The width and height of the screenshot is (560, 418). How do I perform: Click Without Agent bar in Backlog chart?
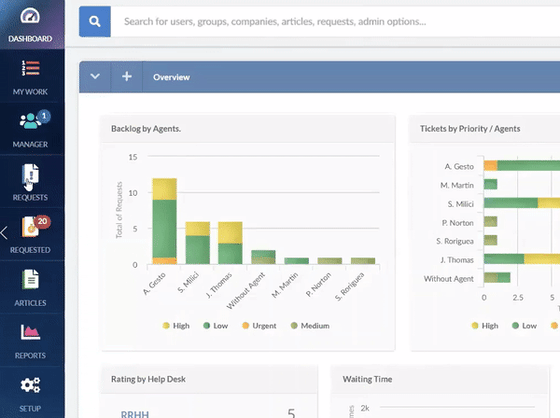pos(263,257)
